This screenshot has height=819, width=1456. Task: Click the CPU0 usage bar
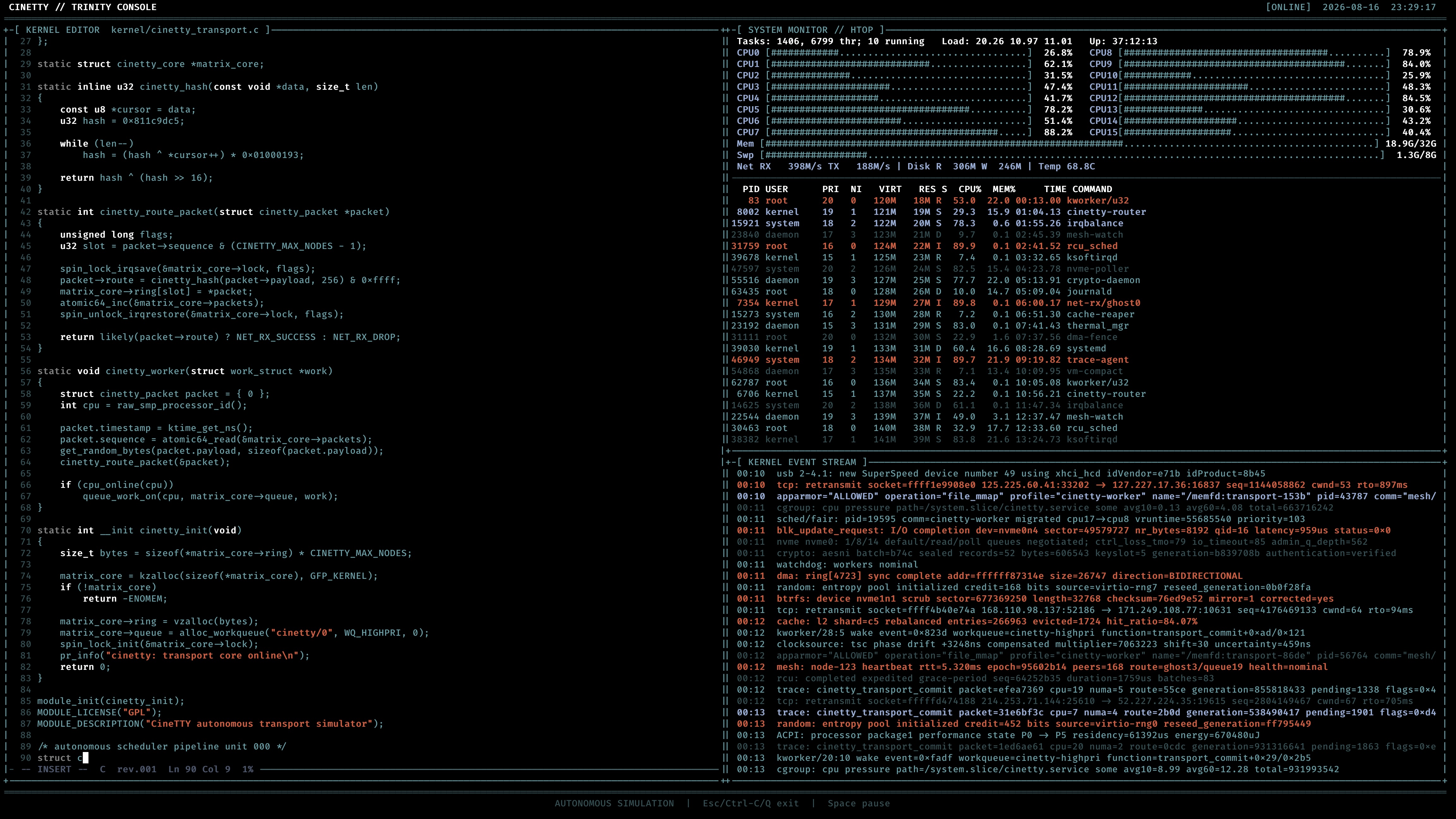(x=899, y=52)
